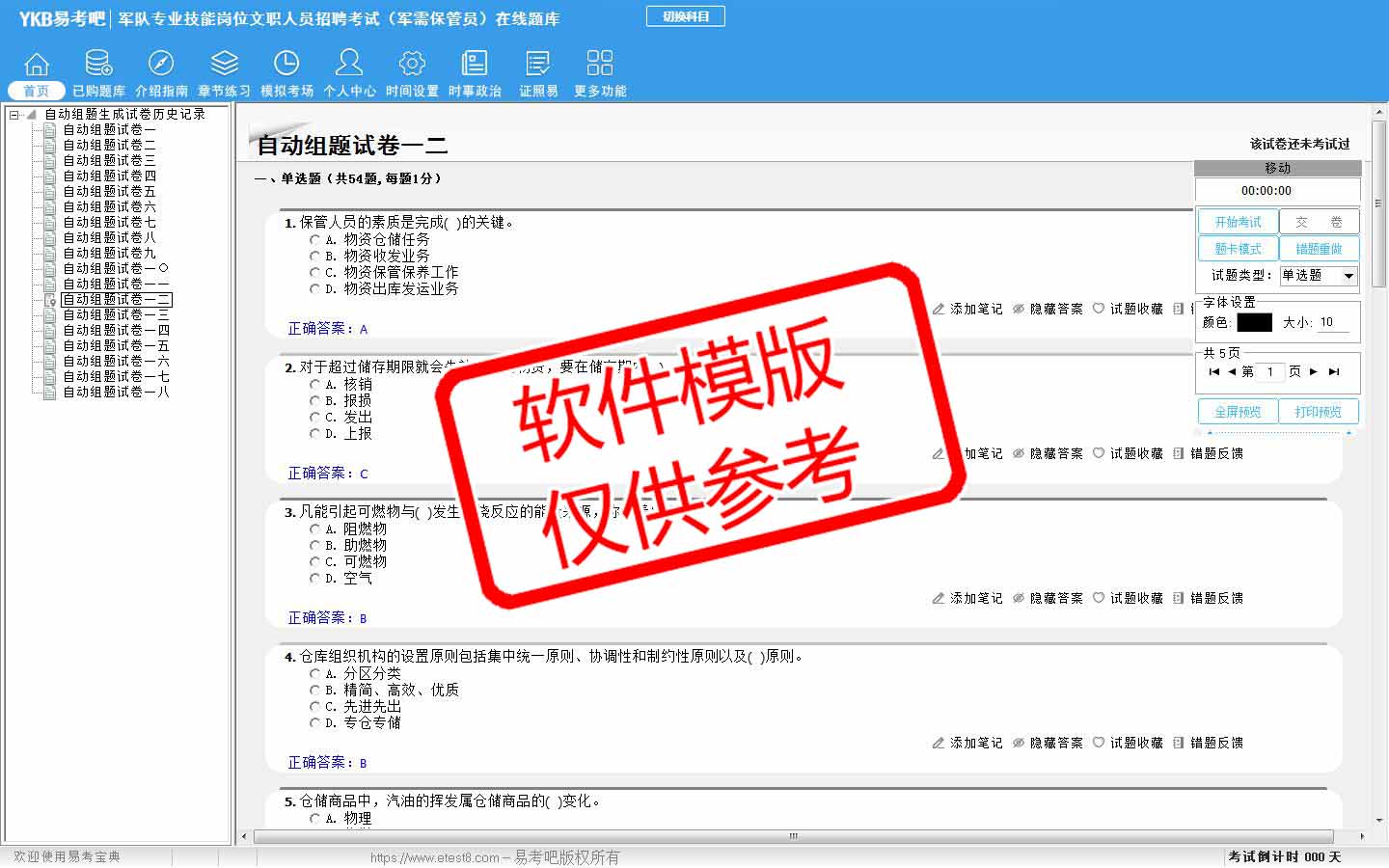Go to 个人中心 user icon
This screenshot has height=868, width=1389.
(x=349, y=65)
